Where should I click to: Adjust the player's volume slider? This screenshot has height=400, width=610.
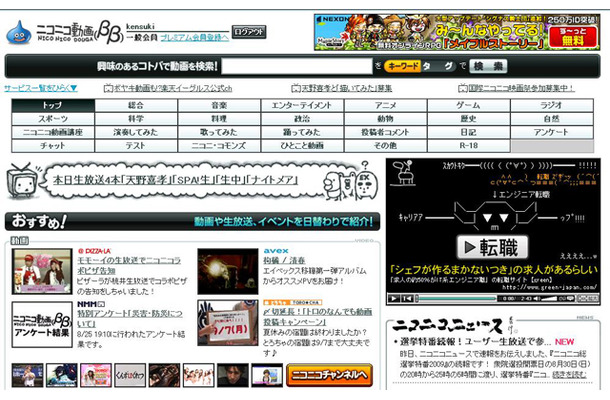[x=549, y=298]
